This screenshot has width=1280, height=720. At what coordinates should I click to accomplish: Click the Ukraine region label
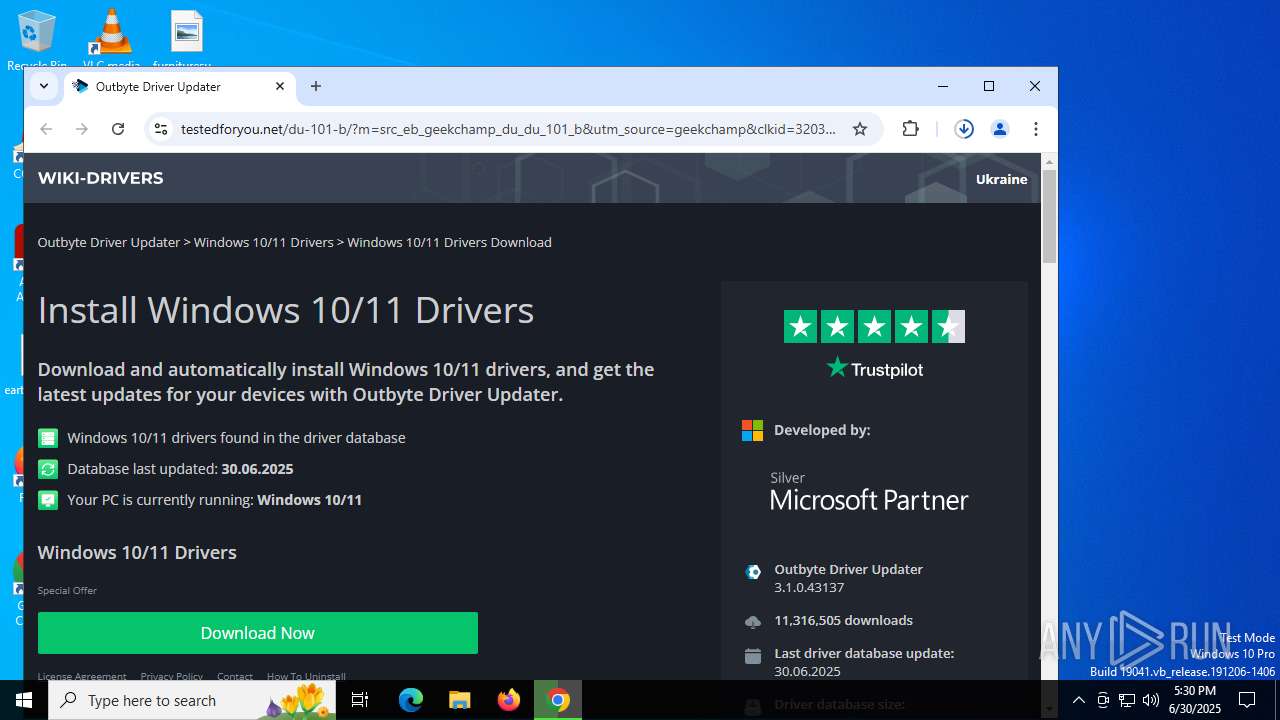tap(1001, 179)
